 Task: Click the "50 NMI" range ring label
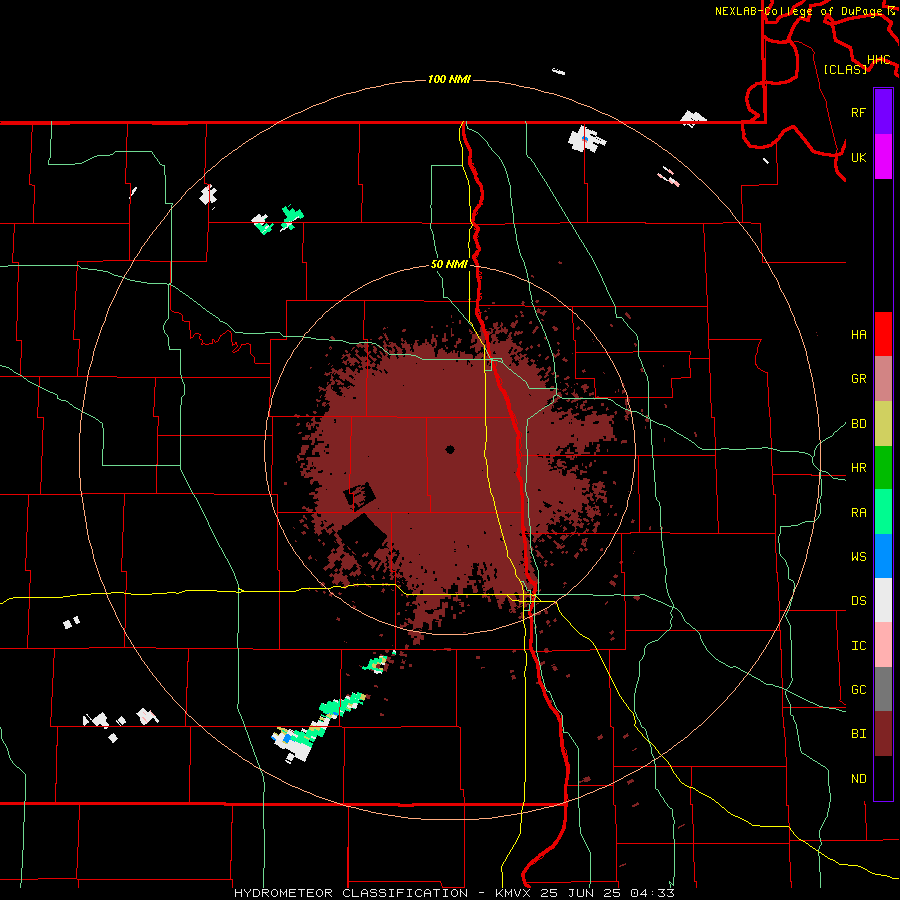click(x=449, y=265)
